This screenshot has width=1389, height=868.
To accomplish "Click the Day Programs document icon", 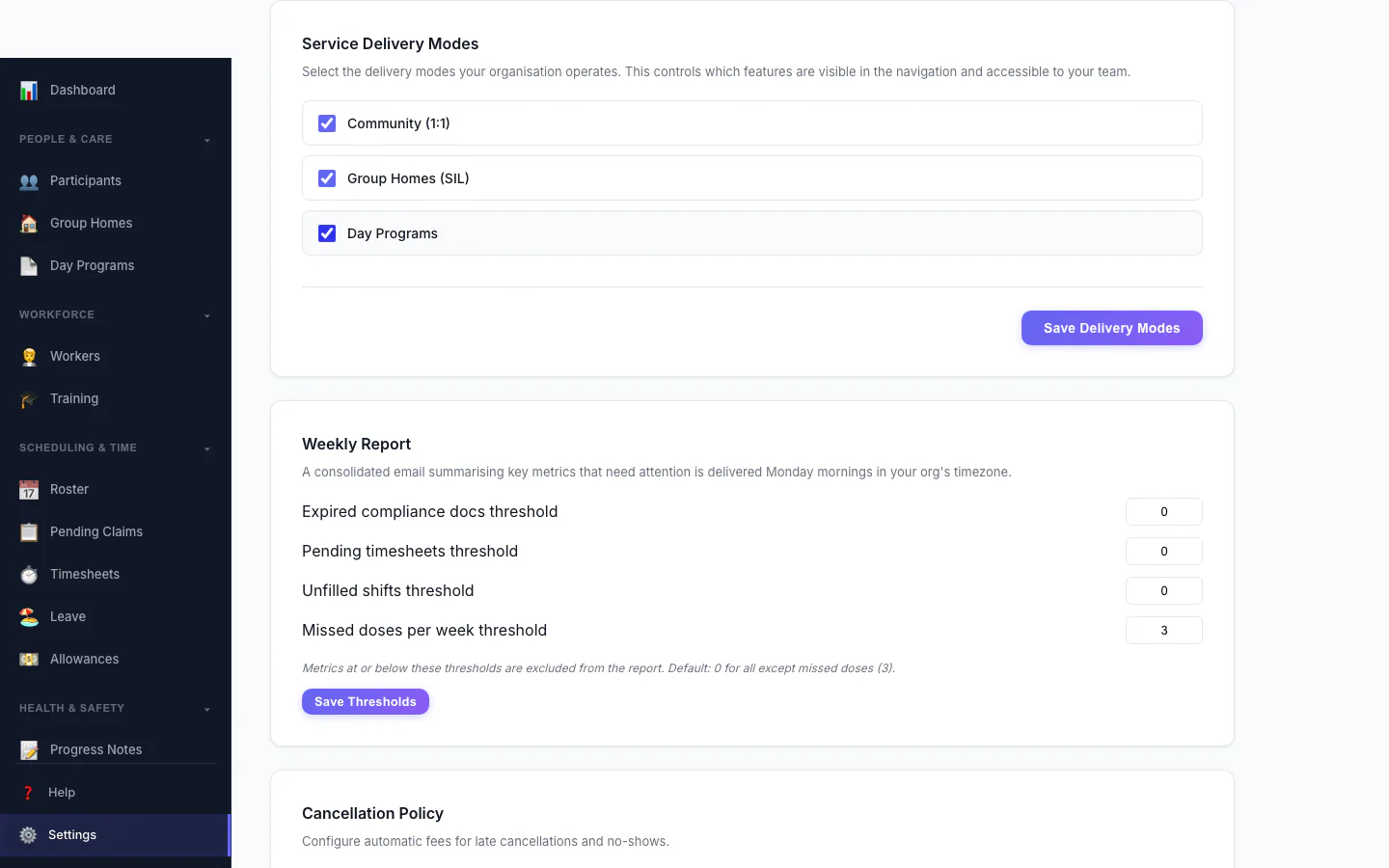I will coord(29,265).
